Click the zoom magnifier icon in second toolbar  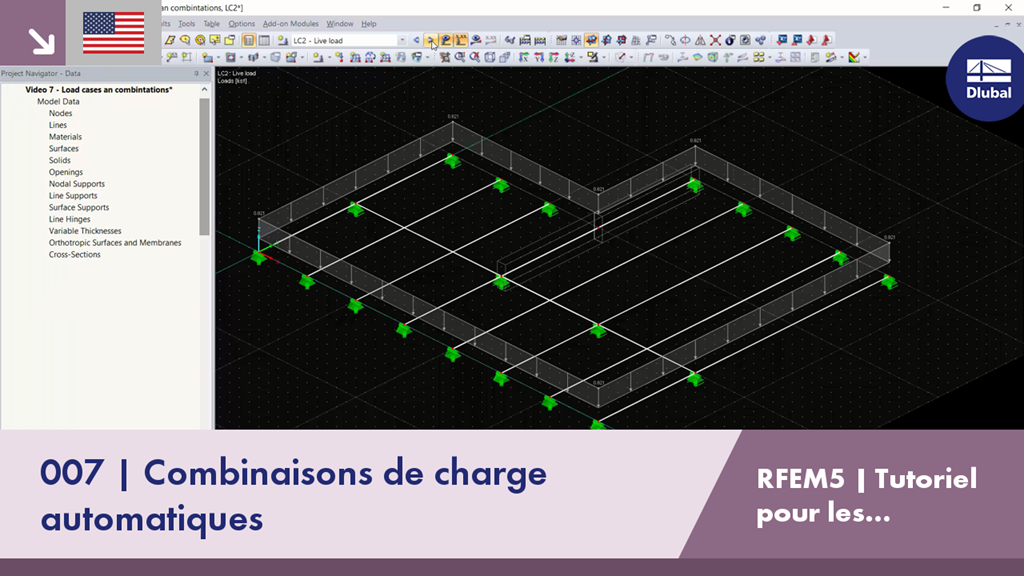point(460,57)
